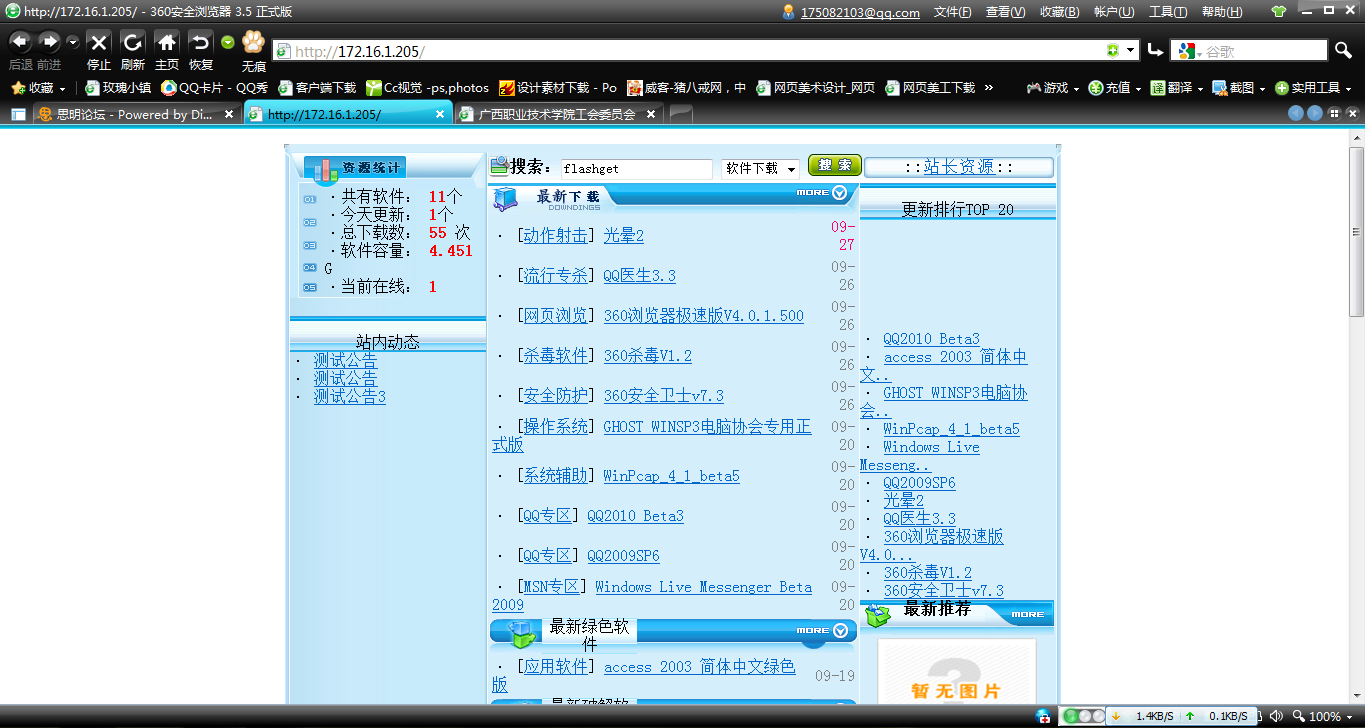Close the 广西职业技术学院工会委员会 tab
This screenshot has width=1365, height=728.
pyautogui.click(x=650, y=115)
